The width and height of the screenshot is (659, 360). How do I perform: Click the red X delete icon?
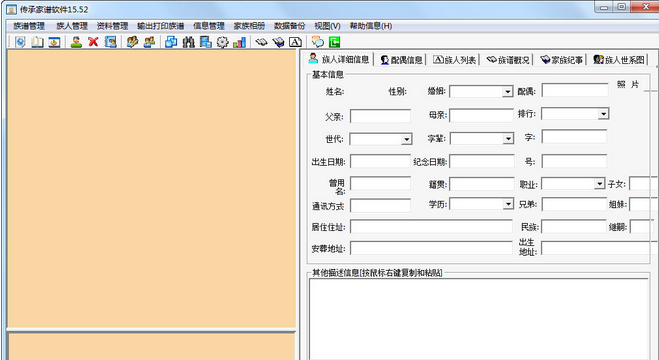[x=93, y=42]
